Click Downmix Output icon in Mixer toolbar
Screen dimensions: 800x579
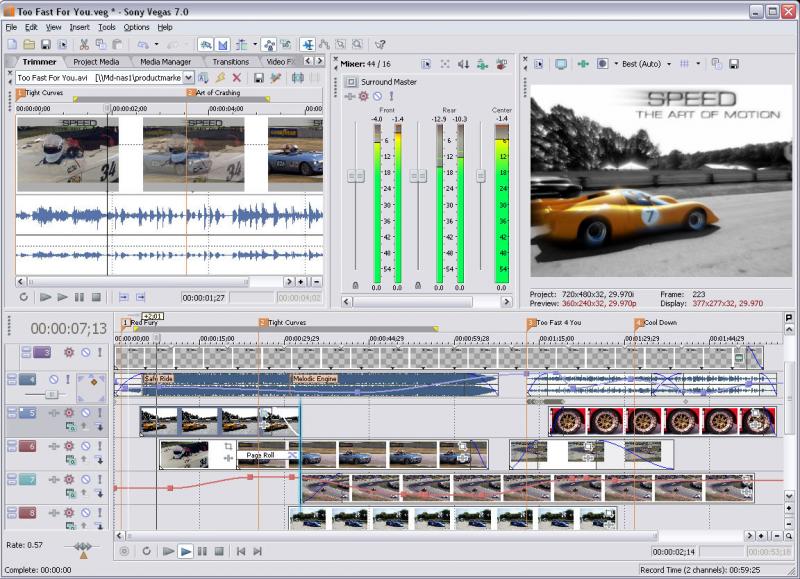pos(445,64)
